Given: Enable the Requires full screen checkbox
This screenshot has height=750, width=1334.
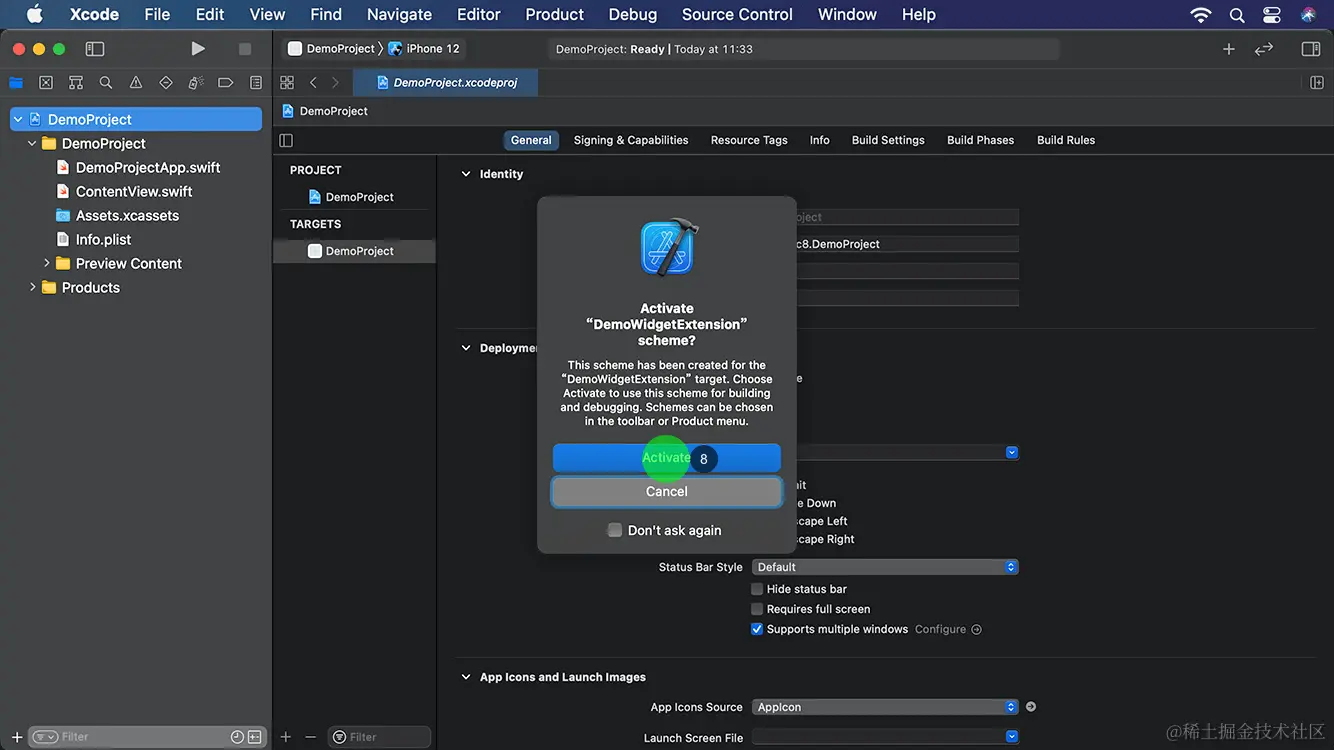Looking at the screenshot, I should tap(757, 609).
